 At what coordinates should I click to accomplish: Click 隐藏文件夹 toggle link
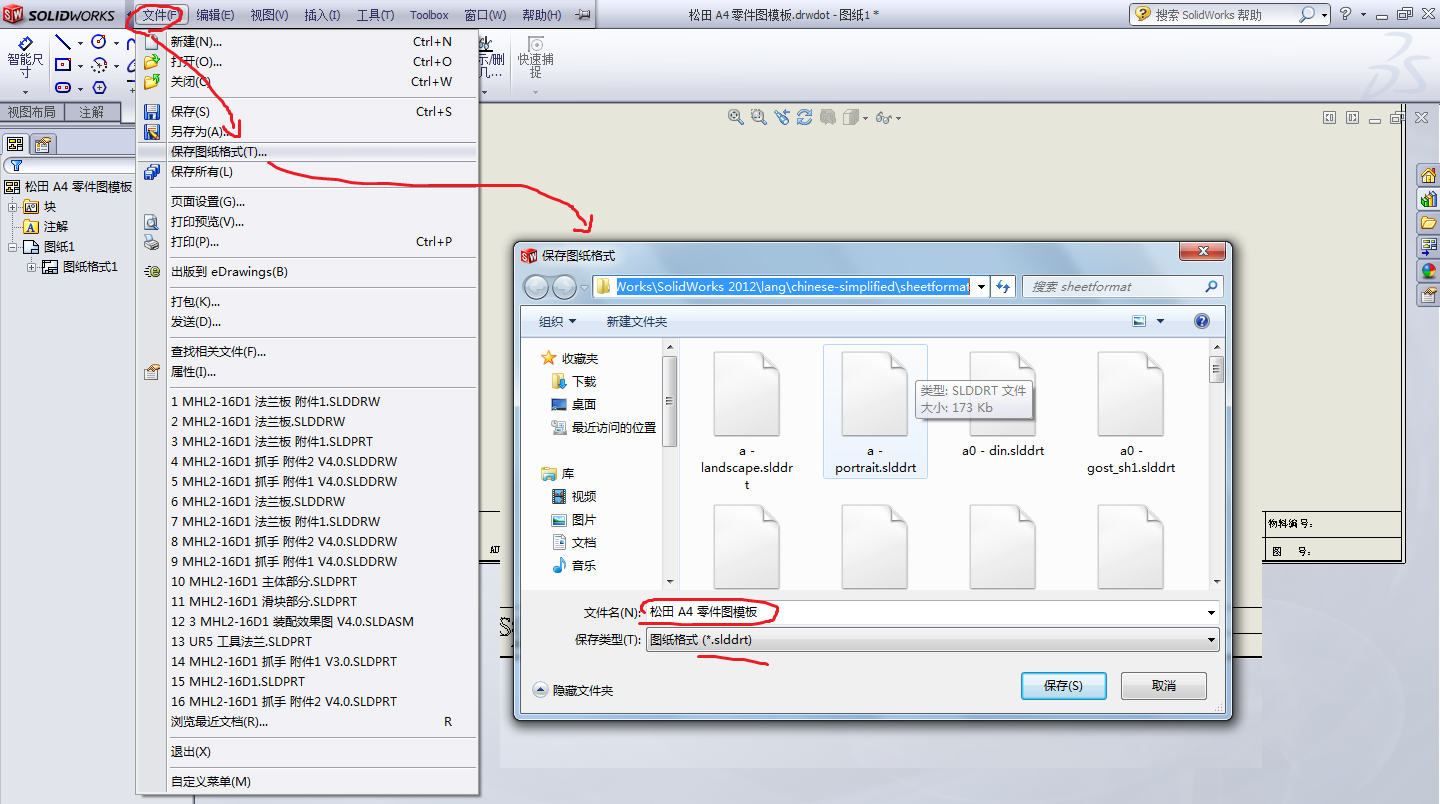573,690
